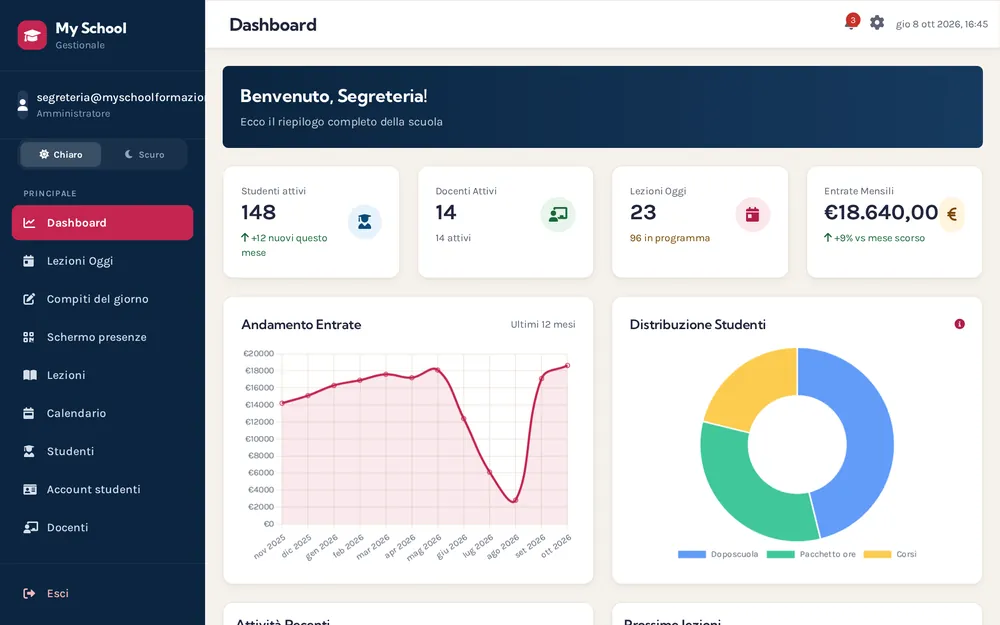Switch to Scuro dark theme
This screenshot has height=625, width=1000.
pos(144,154)
